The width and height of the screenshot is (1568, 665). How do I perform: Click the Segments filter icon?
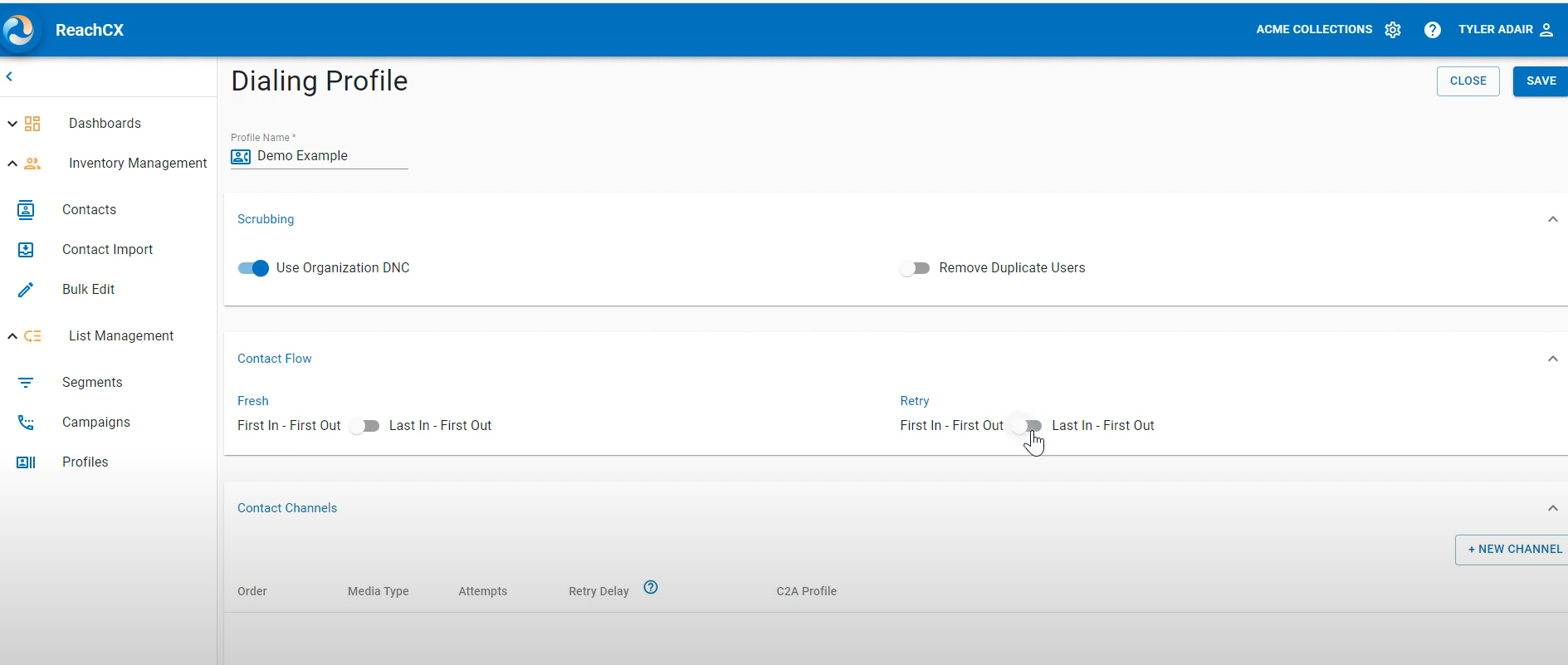pyautogui.click(x=26, y=383)
